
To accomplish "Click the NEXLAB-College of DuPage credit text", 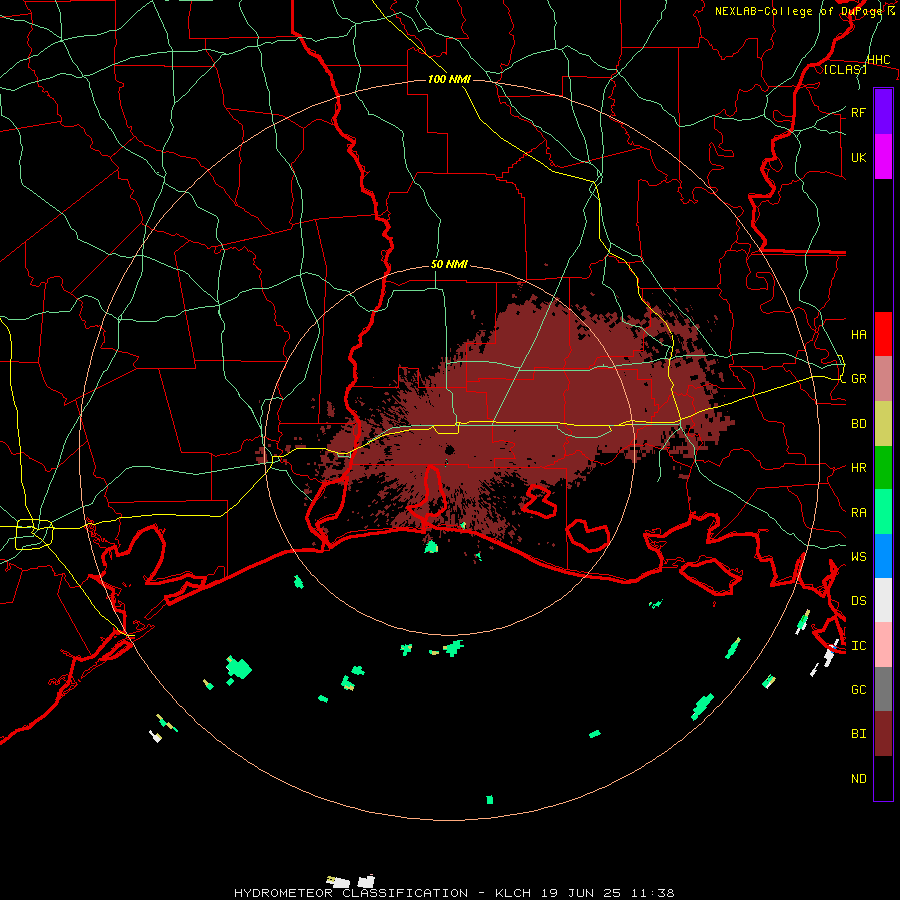I will pyautogui.click(x=800, y=11).
